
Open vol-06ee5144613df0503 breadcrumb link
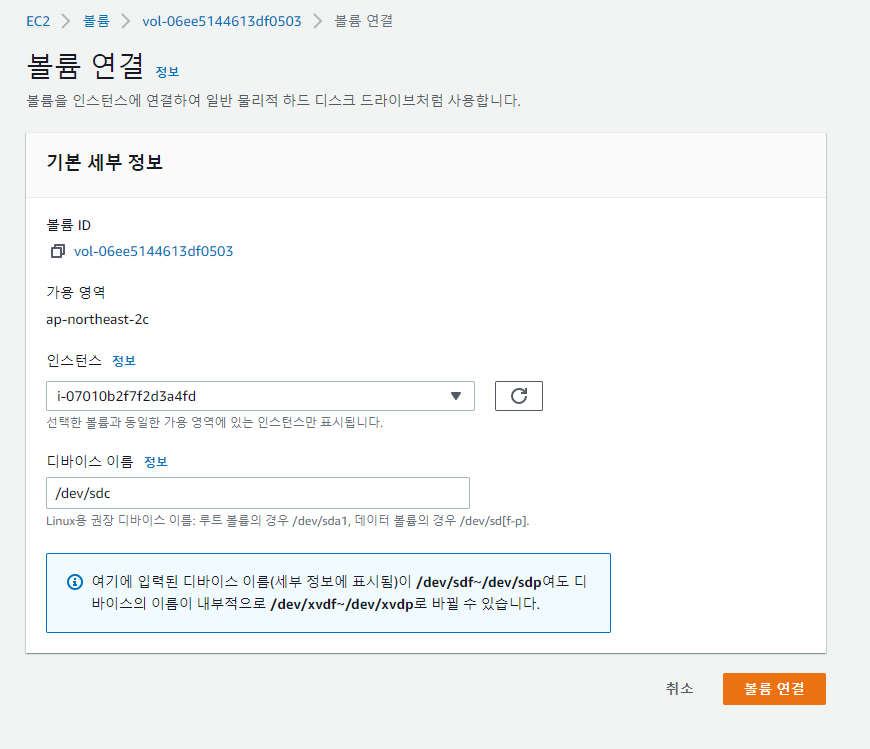point(222,21)
